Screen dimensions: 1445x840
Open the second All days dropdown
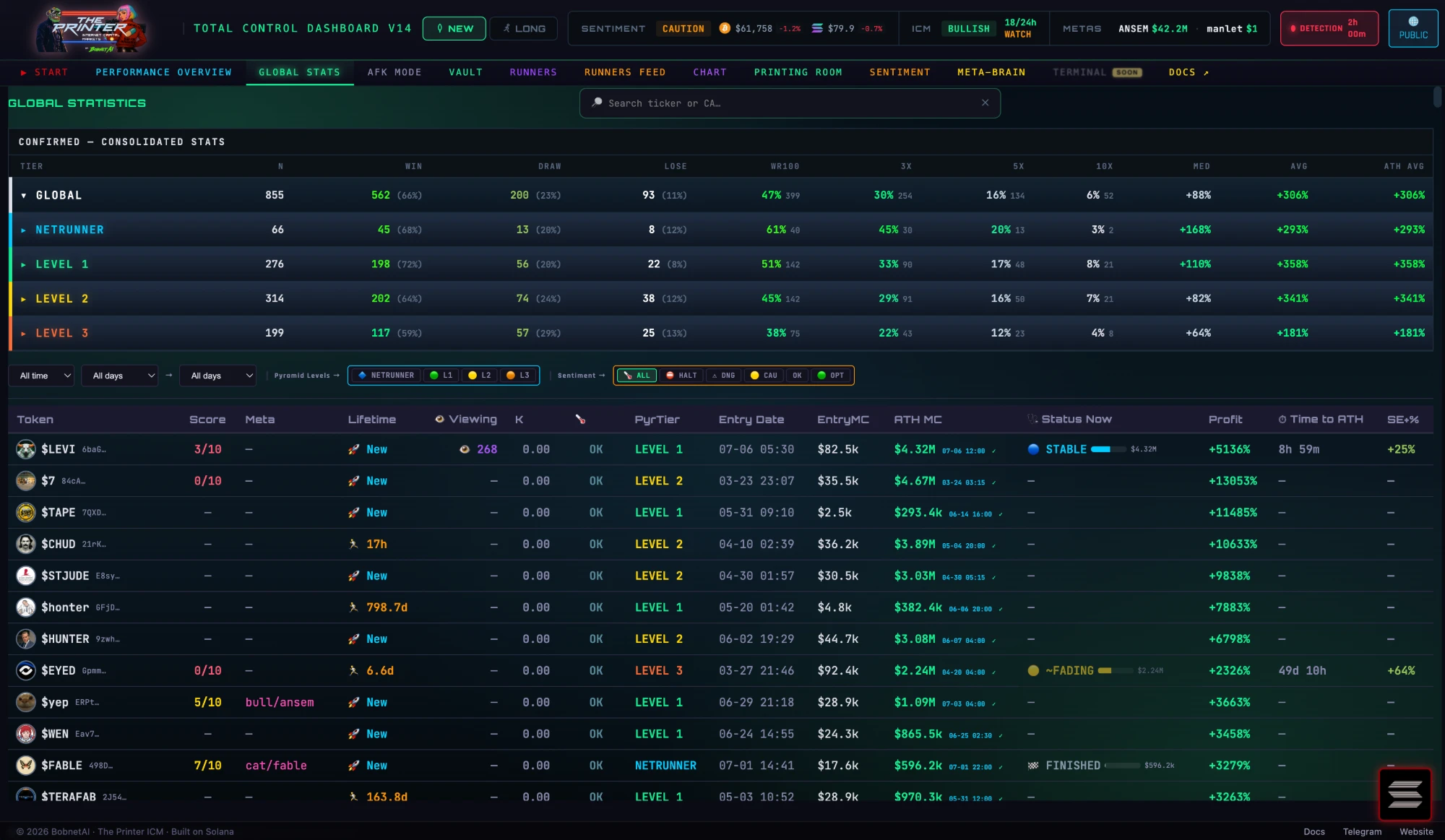pos(218,376)
